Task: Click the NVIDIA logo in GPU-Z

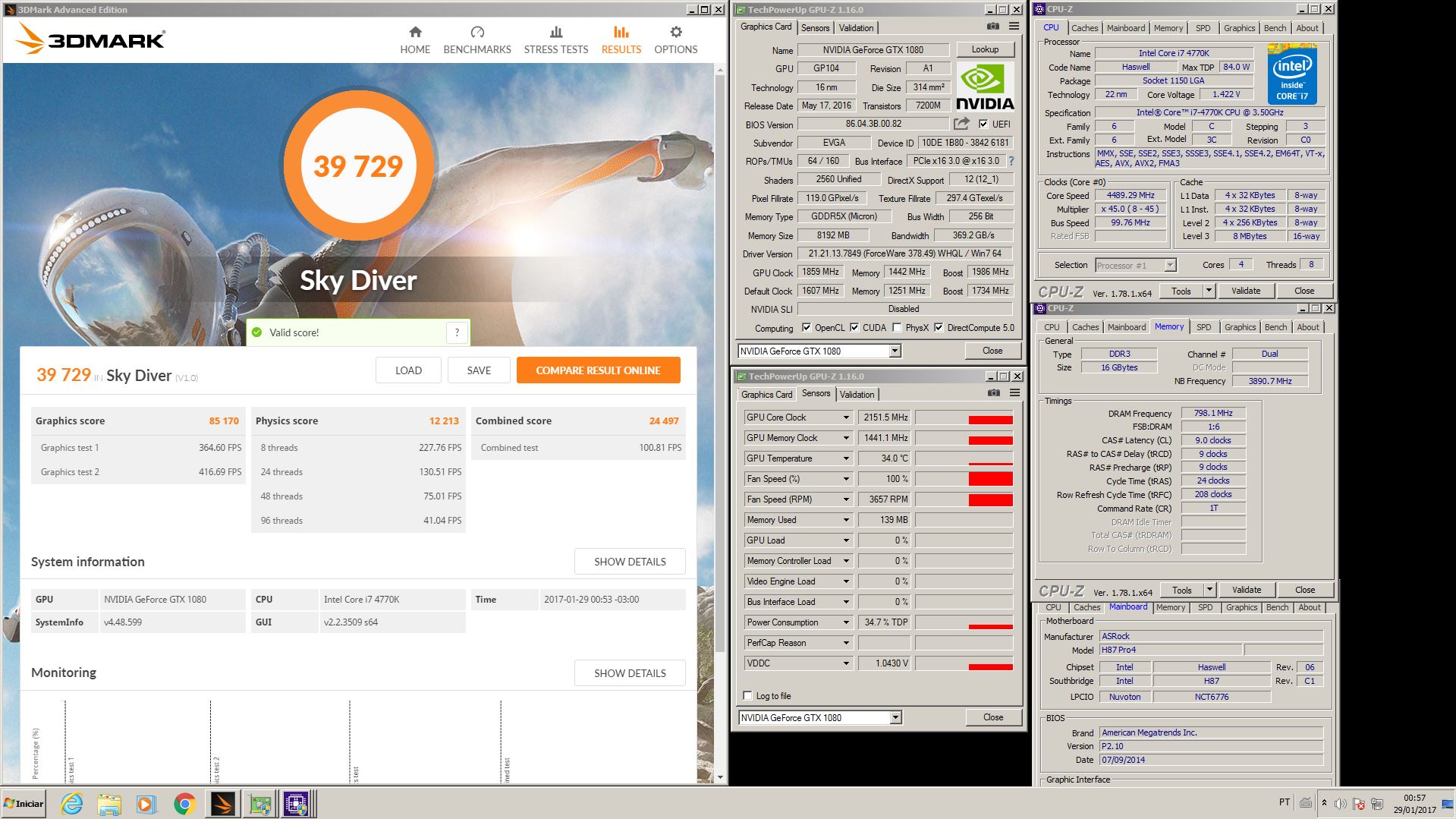Action: [x=984, y=87]
